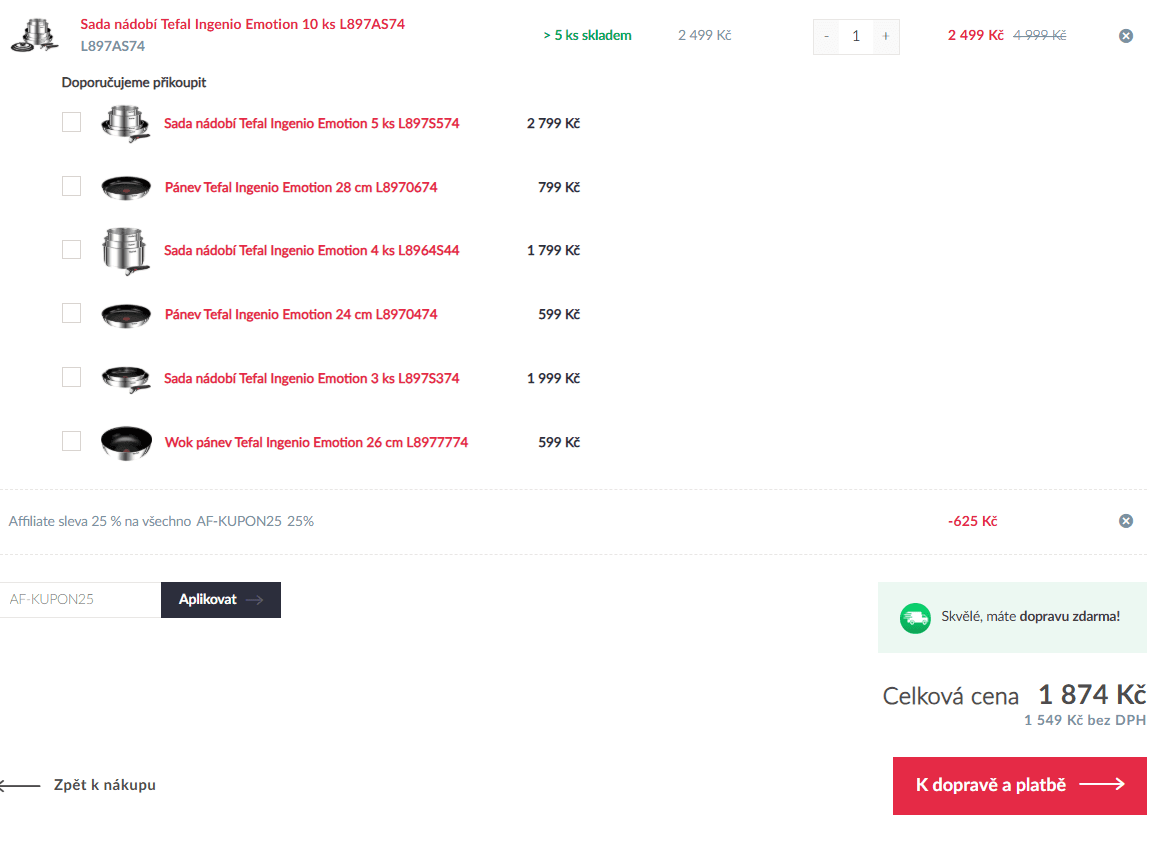Open the 10 ks L897AS74 cookware set thumbnail
1154x843 pixels.
[x=35, y=35]
